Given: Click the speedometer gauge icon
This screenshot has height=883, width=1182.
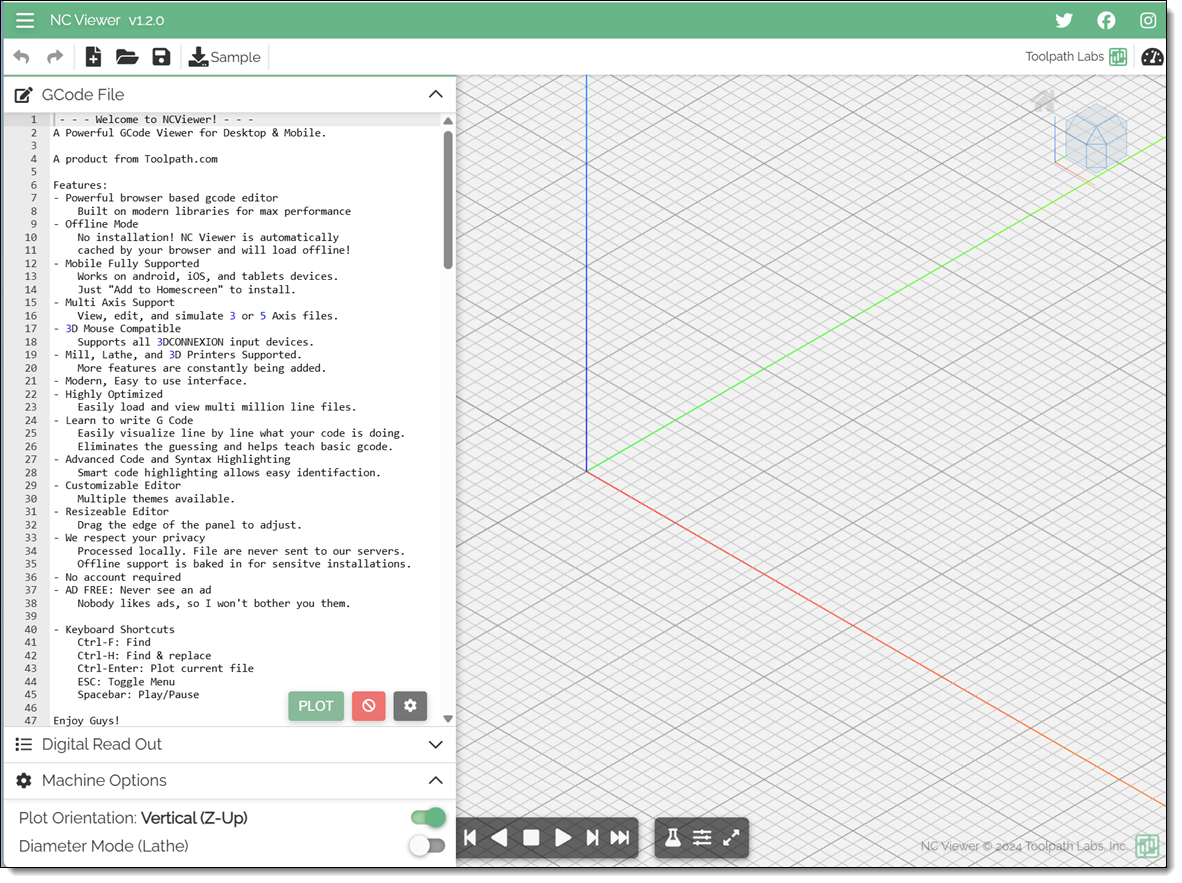Looking at the screenshot, I should tap(1152, 57).
